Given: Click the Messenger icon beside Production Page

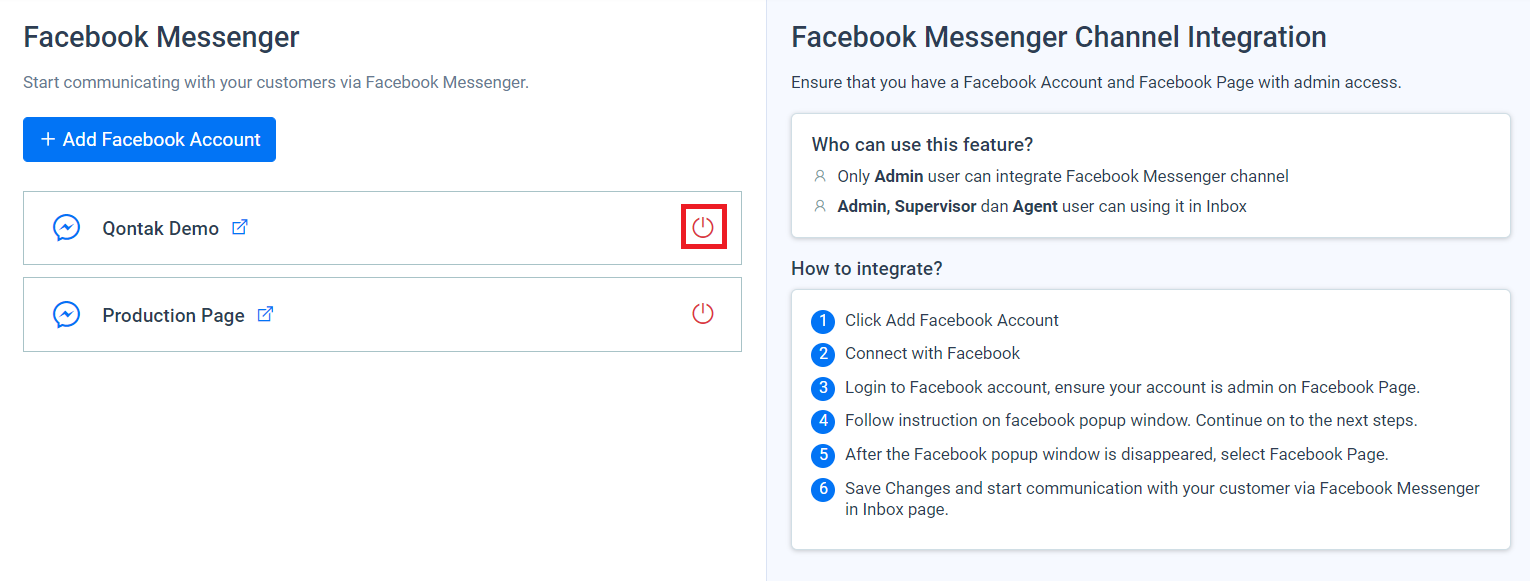Looking at the screenshot, I should pos(67,315).
